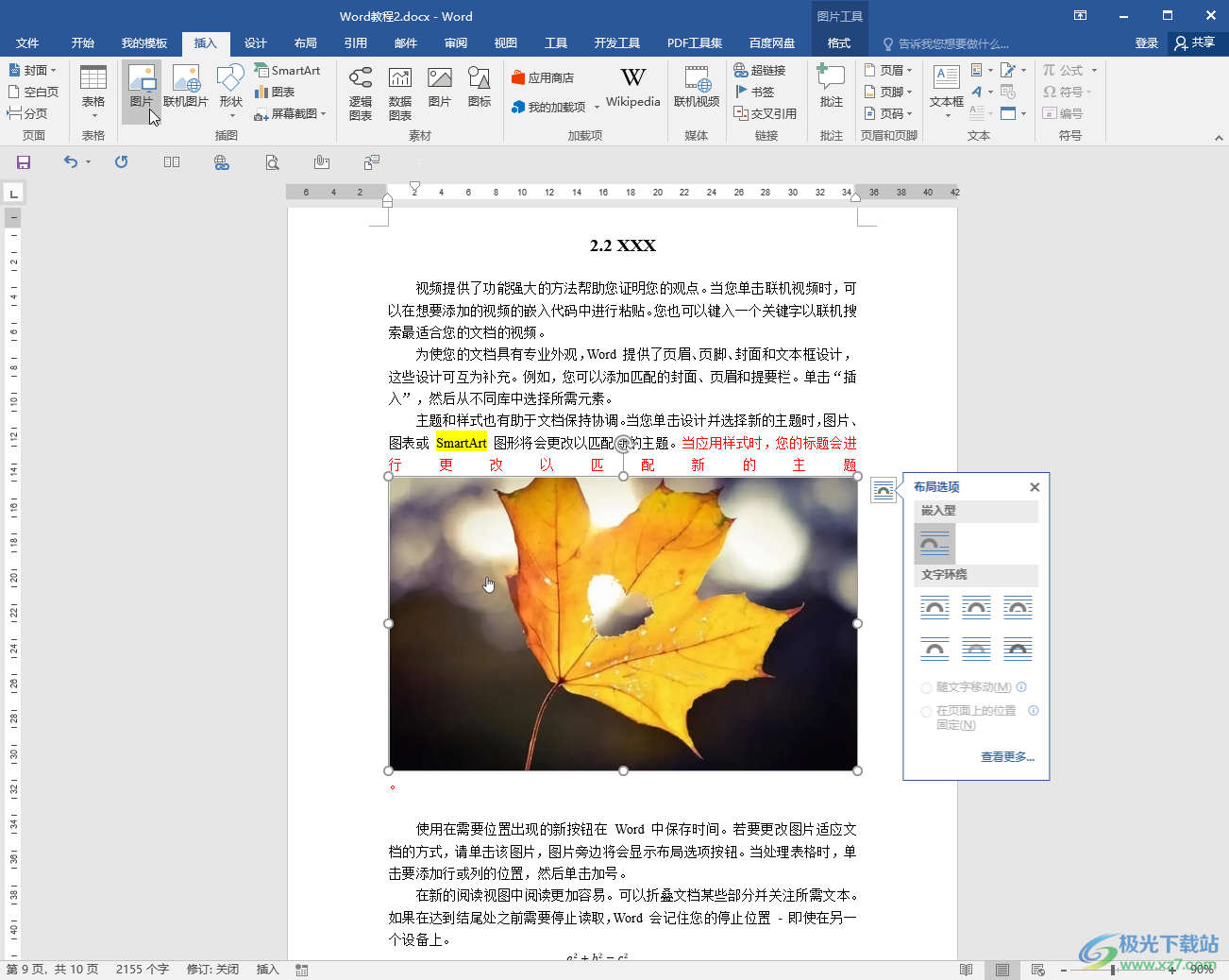The width and height of the screenshot is (1229, 980).
Task: Open the 页眉 header dropdown
Action: pyautogui.click(x=888, y=70)
